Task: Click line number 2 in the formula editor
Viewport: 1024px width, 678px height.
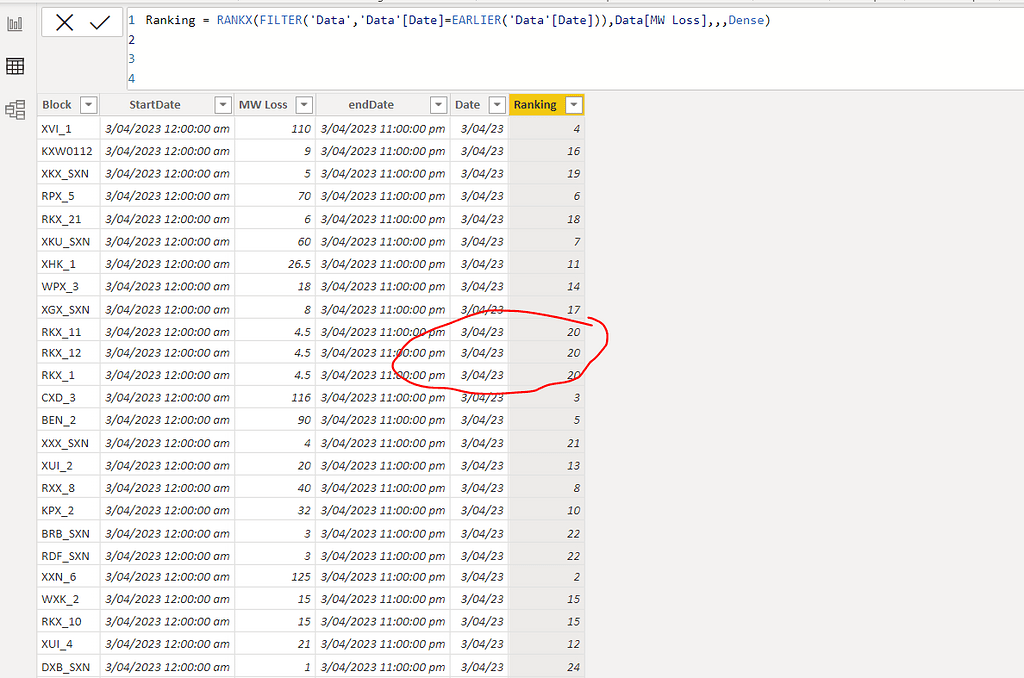Action: (x=131, y=40)
